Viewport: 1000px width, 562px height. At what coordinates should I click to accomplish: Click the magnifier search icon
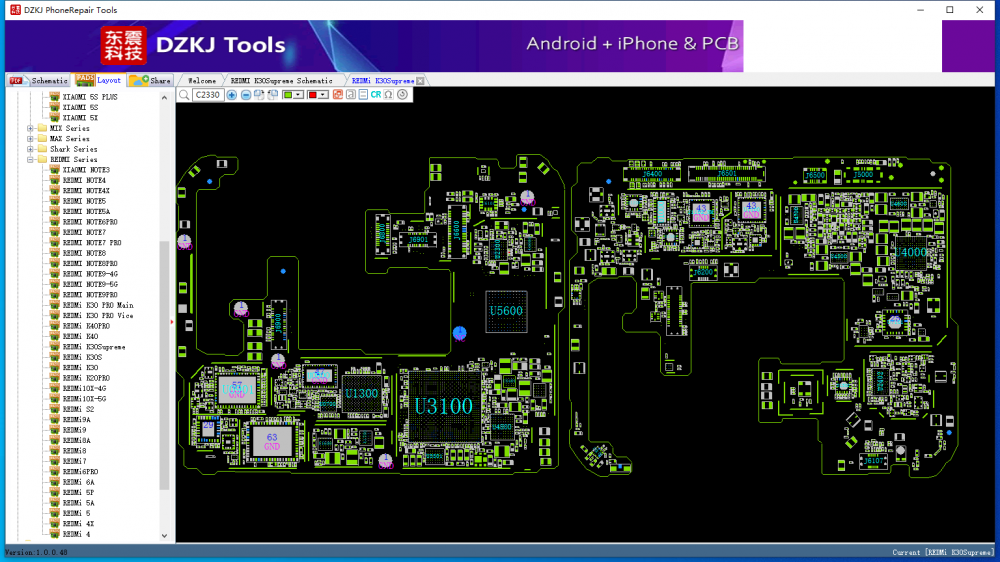[184, 95]
